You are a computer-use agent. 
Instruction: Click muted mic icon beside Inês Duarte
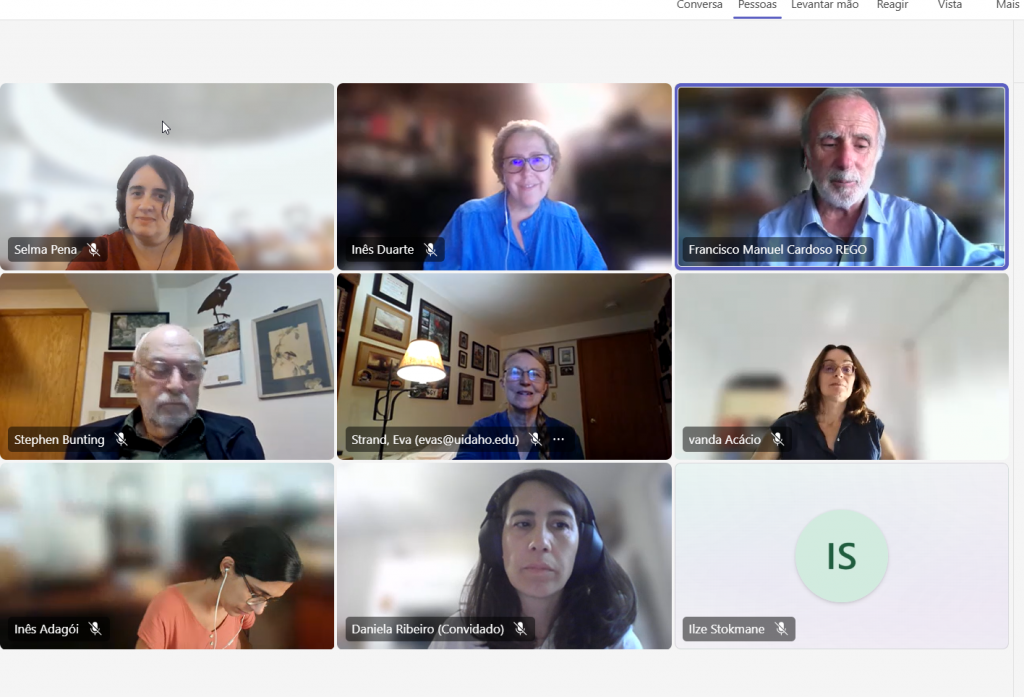click(x=431, y=250)
